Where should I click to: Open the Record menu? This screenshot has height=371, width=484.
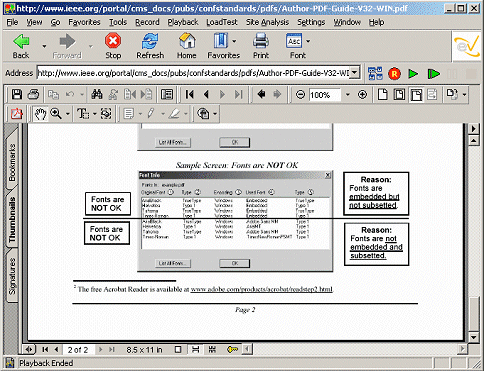click(147, 22)
